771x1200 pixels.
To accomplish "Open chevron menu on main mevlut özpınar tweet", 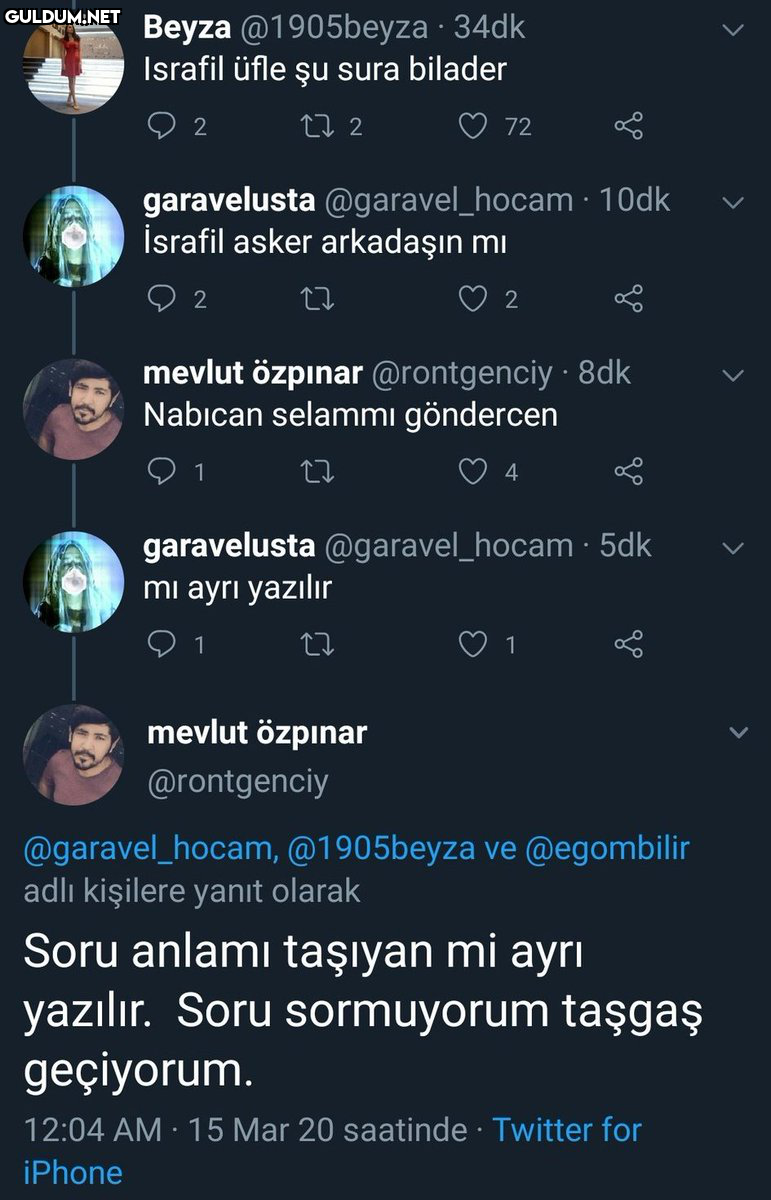I will (x=738, y=733).
